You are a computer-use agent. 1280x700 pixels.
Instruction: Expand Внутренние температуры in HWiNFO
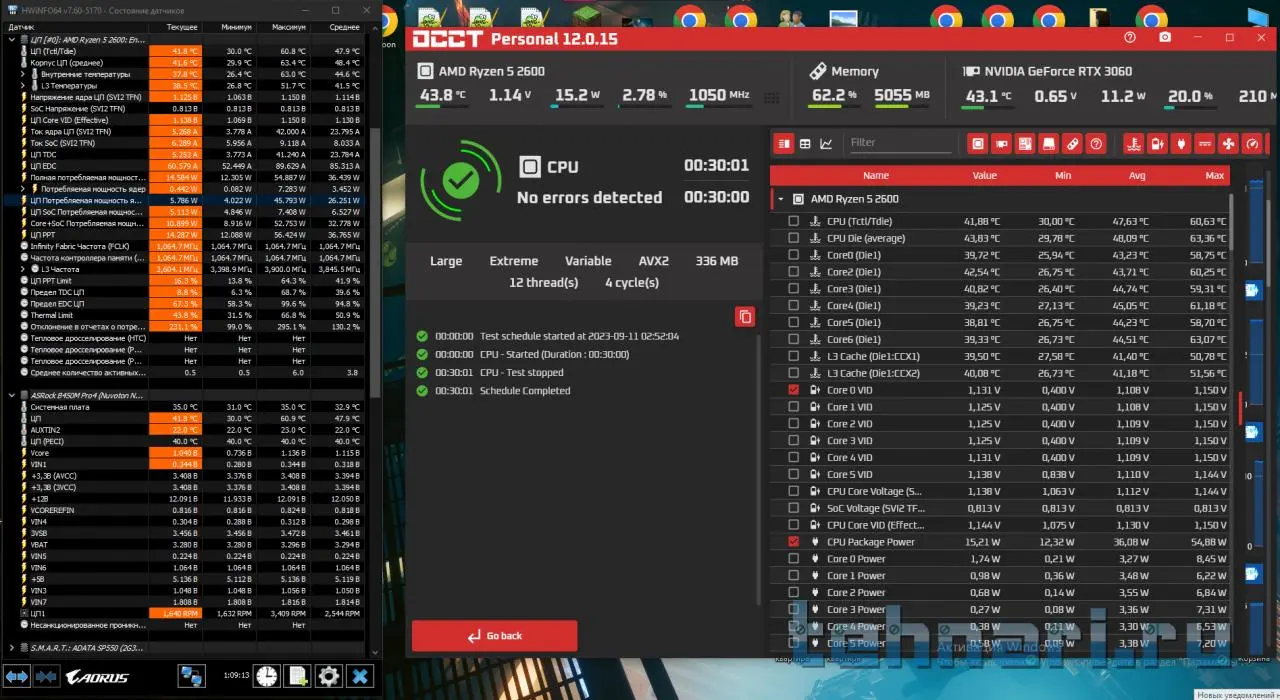pyautogui.click(x=24, y=74)
